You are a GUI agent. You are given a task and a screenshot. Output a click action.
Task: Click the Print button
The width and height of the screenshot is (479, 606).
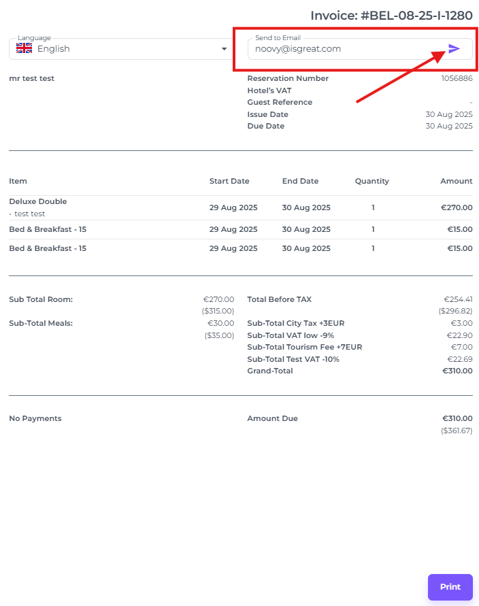tap(450, 587)
